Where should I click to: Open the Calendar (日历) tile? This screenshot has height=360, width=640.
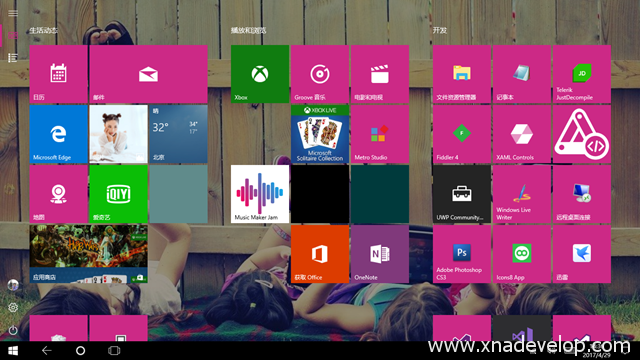[x=58, y=74]
